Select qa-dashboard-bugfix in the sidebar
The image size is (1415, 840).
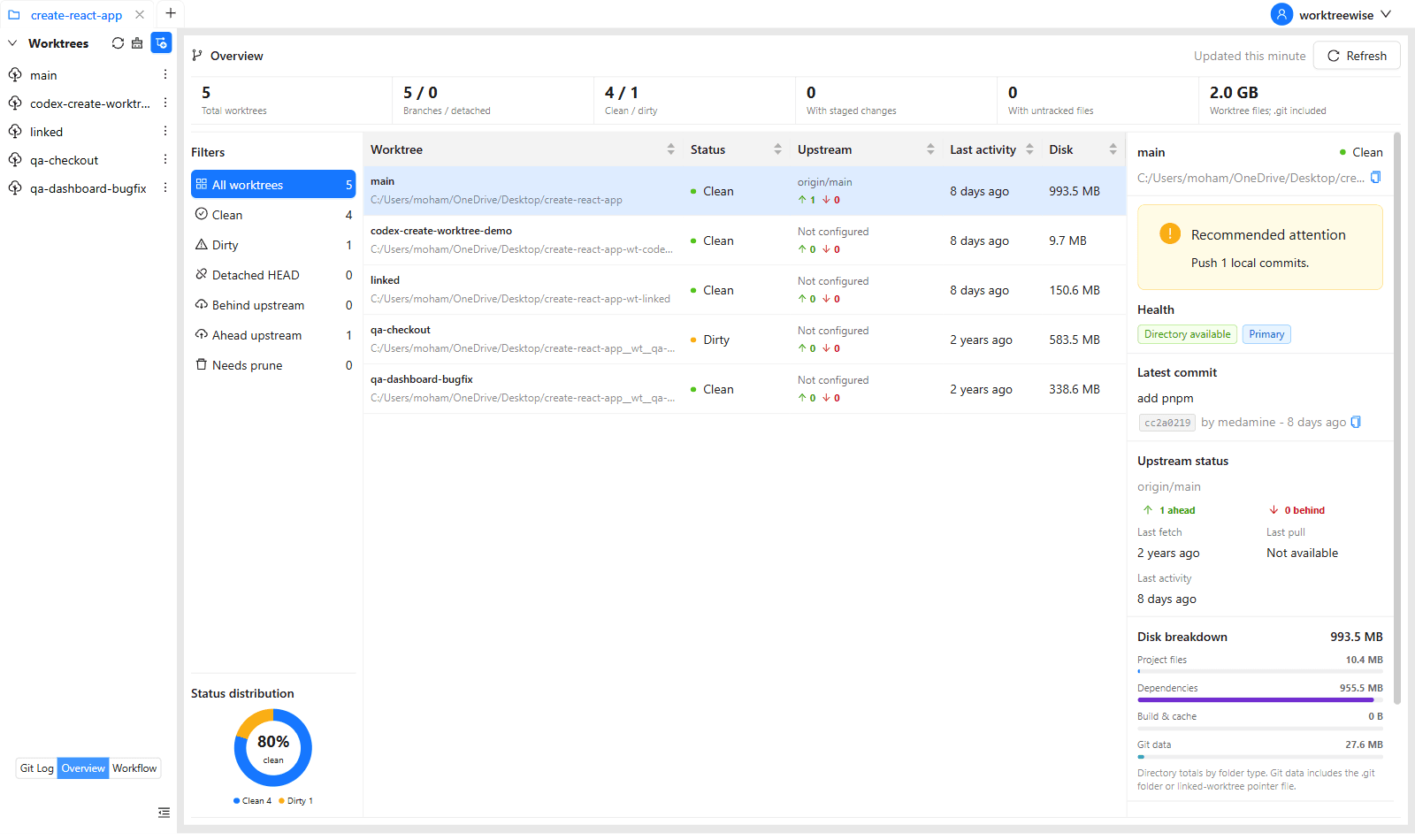88,188
